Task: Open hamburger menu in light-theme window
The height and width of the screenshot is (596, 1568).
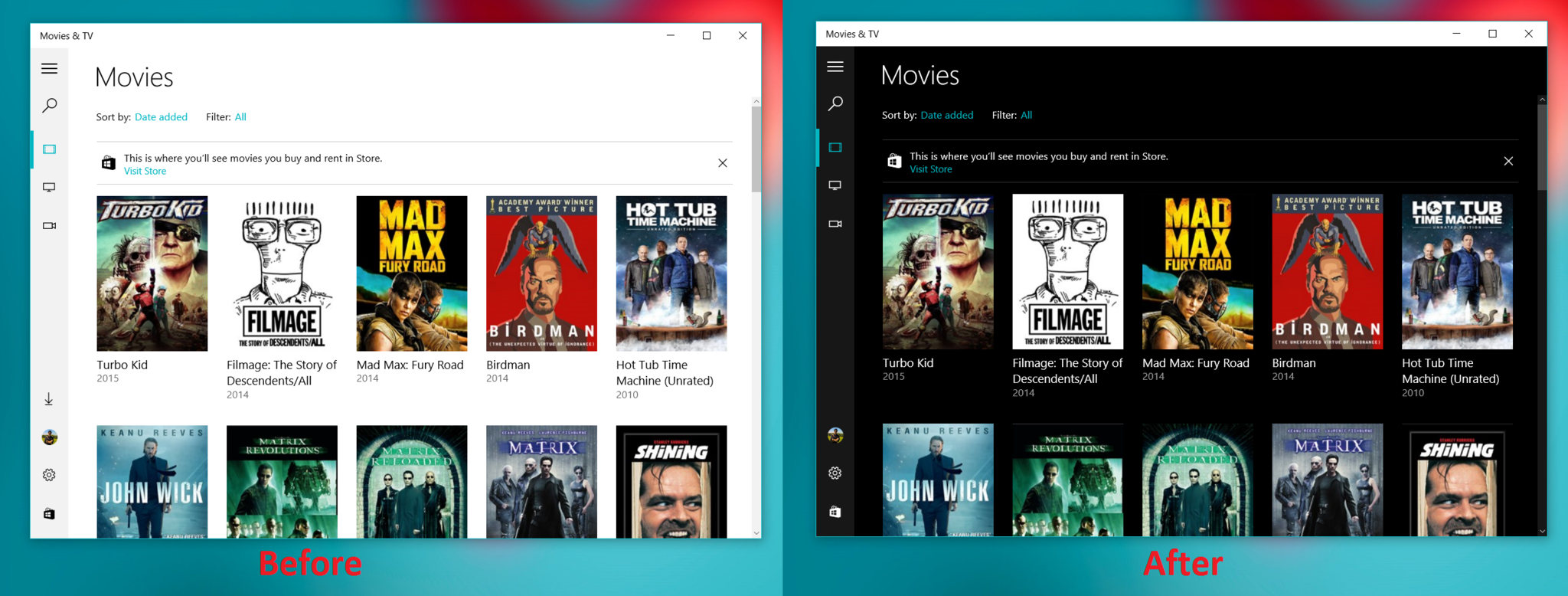Action: tap(49, 68)
